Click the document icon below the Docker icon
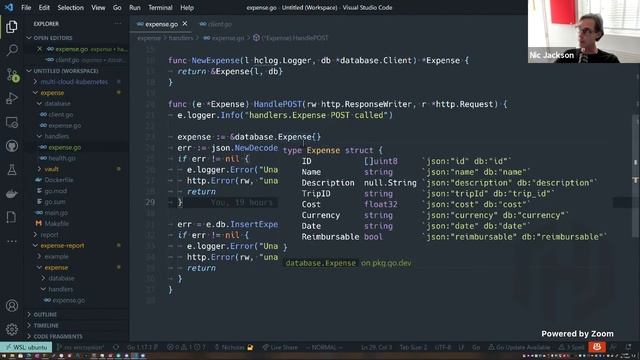This screenshot has height=360, width=640. (x=12, y=217)
